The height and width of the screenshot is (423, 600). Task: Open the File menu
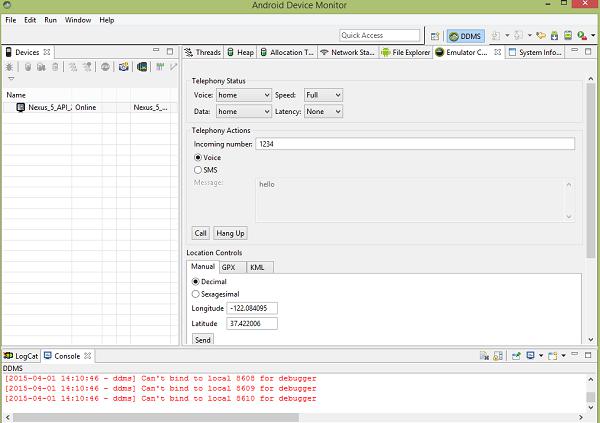pos(11,20)
